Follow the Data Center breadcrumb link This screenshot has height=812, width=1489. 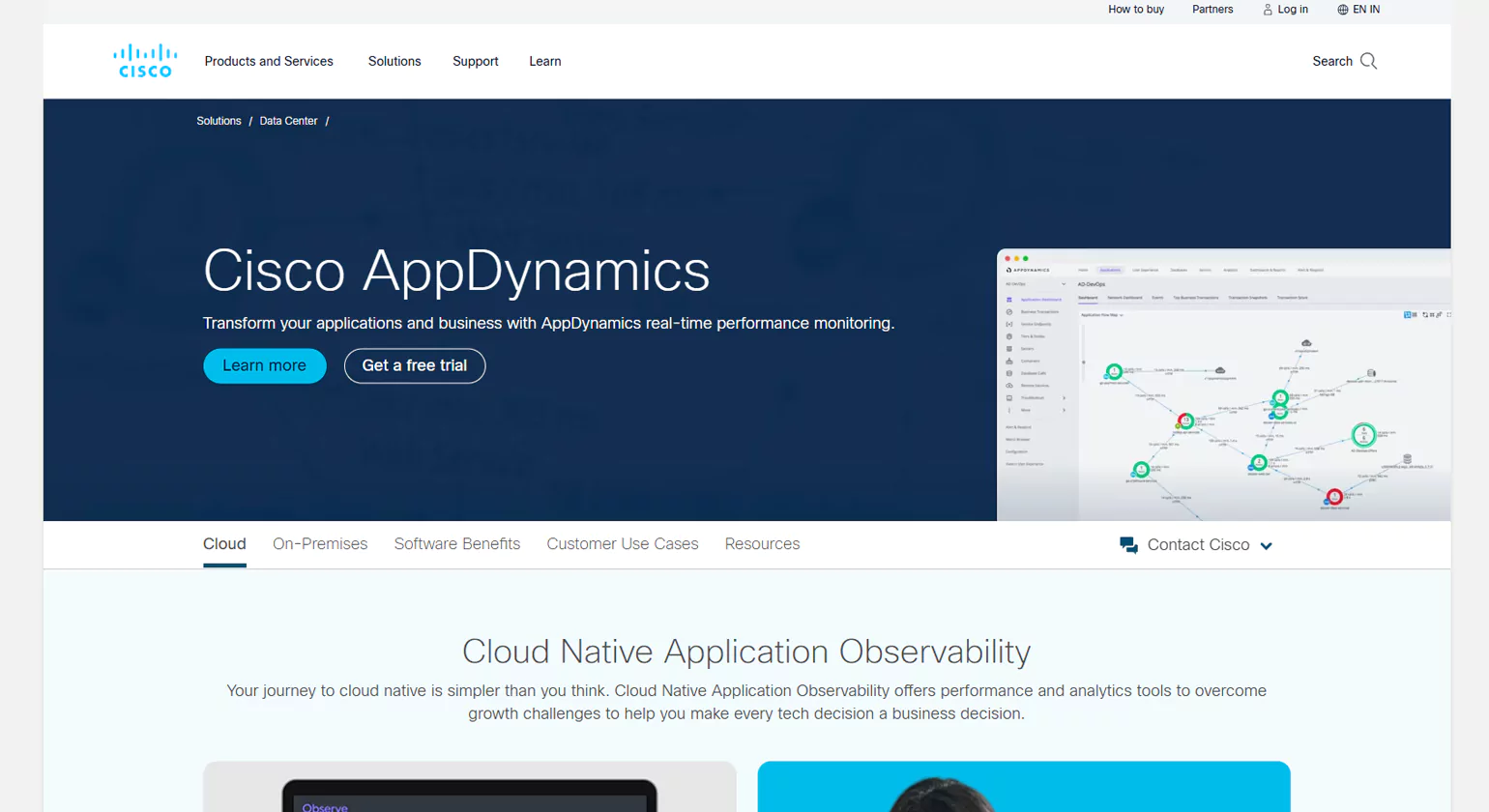(x=288, y=120)
